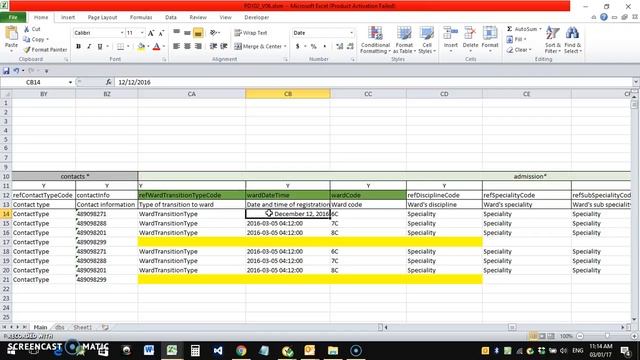Select the wardDateTime header cell

pos(288,195)
